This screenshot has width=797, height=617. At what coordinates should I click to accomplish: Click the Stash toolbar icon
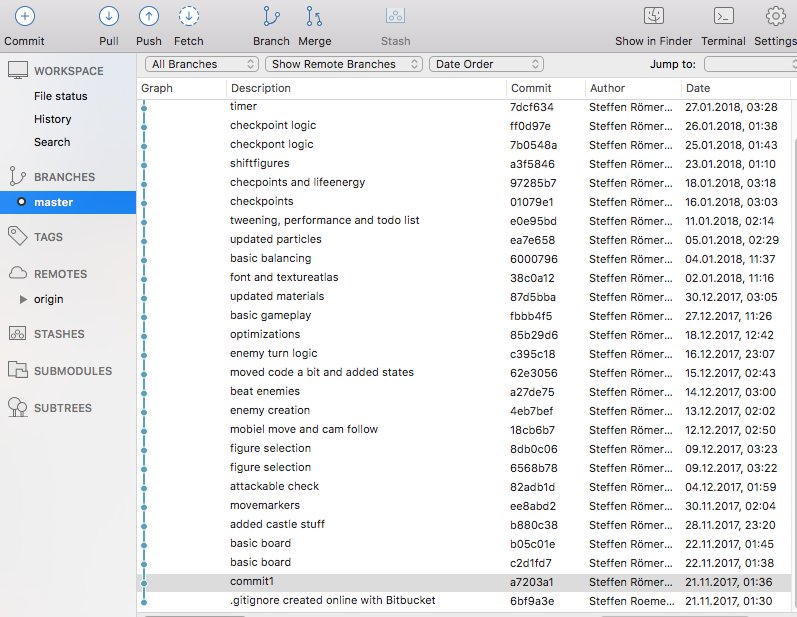tap(395, 16)
